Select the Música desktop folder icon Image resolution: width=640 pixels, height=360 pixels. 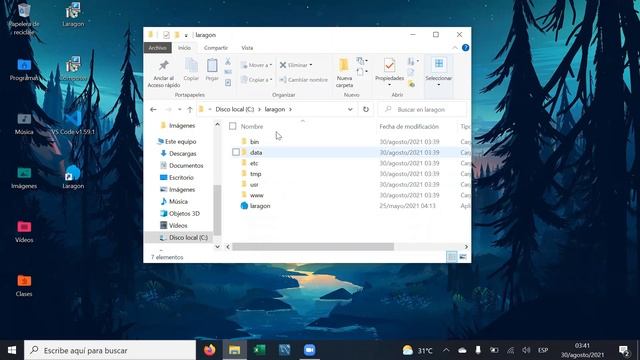tap(24, 123)
